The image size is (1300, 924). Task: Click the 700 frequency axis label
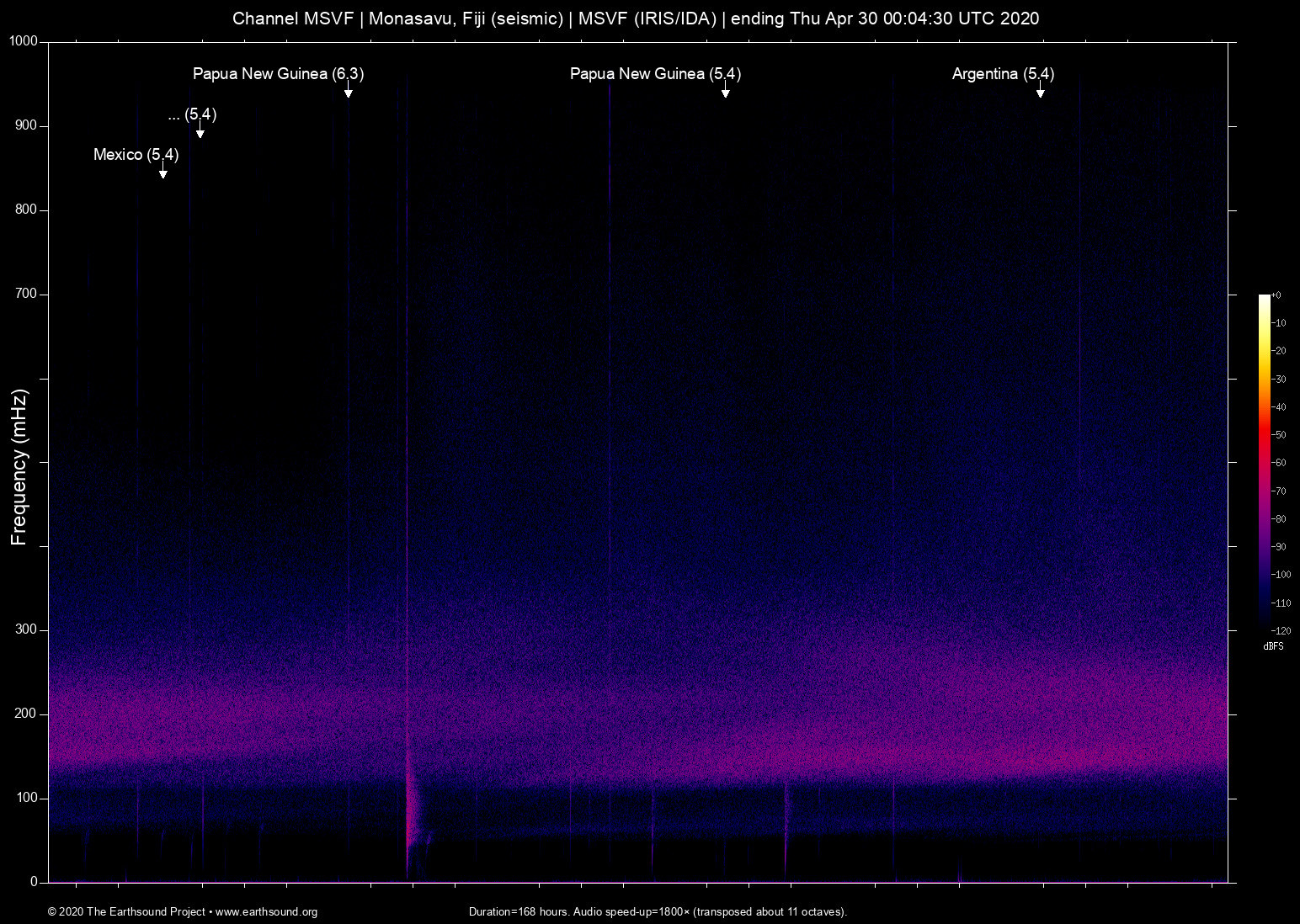click(x=27, y=294)
